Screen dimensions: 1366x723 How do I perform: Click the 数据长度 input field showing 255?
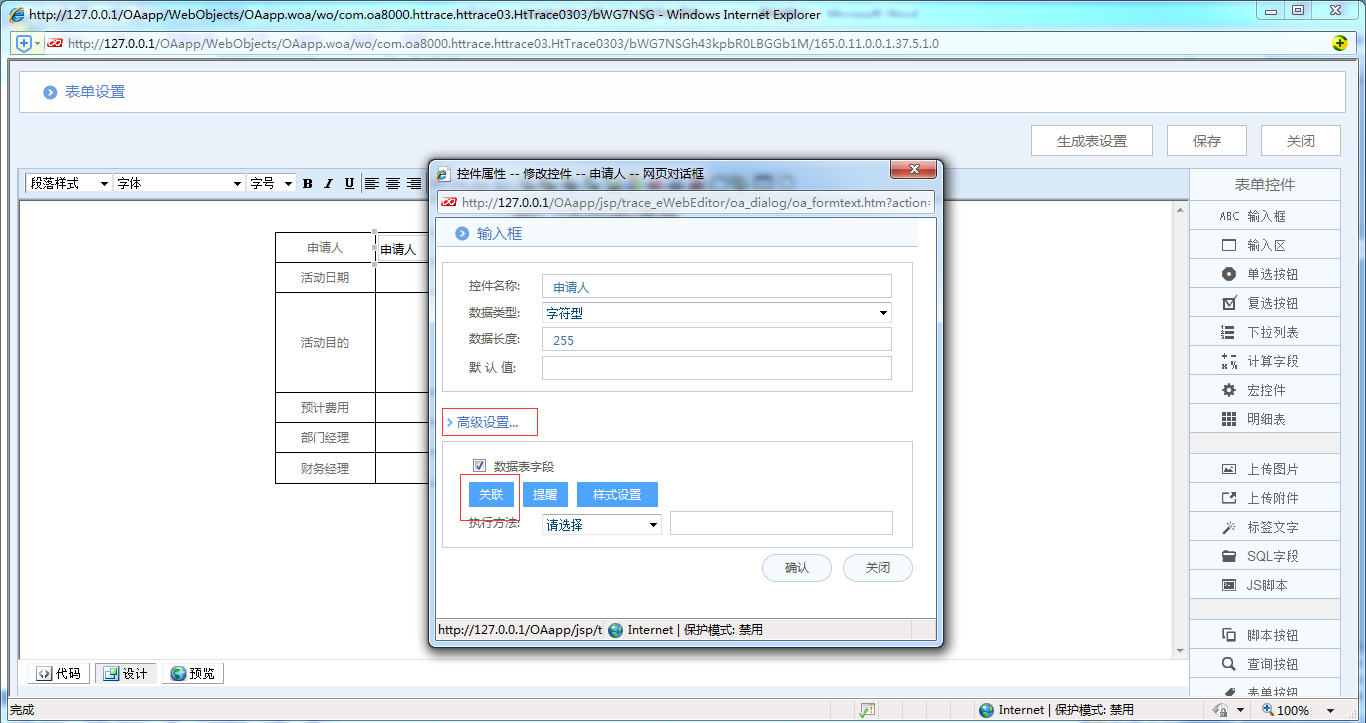pyautogui.click(x=716, y=340)
